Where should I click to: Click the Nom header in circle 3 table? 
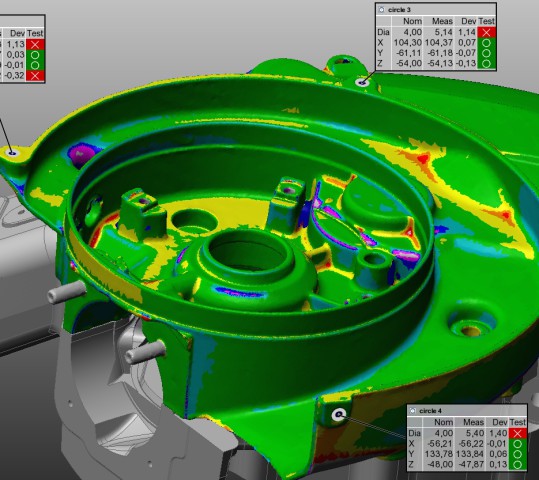412,21
